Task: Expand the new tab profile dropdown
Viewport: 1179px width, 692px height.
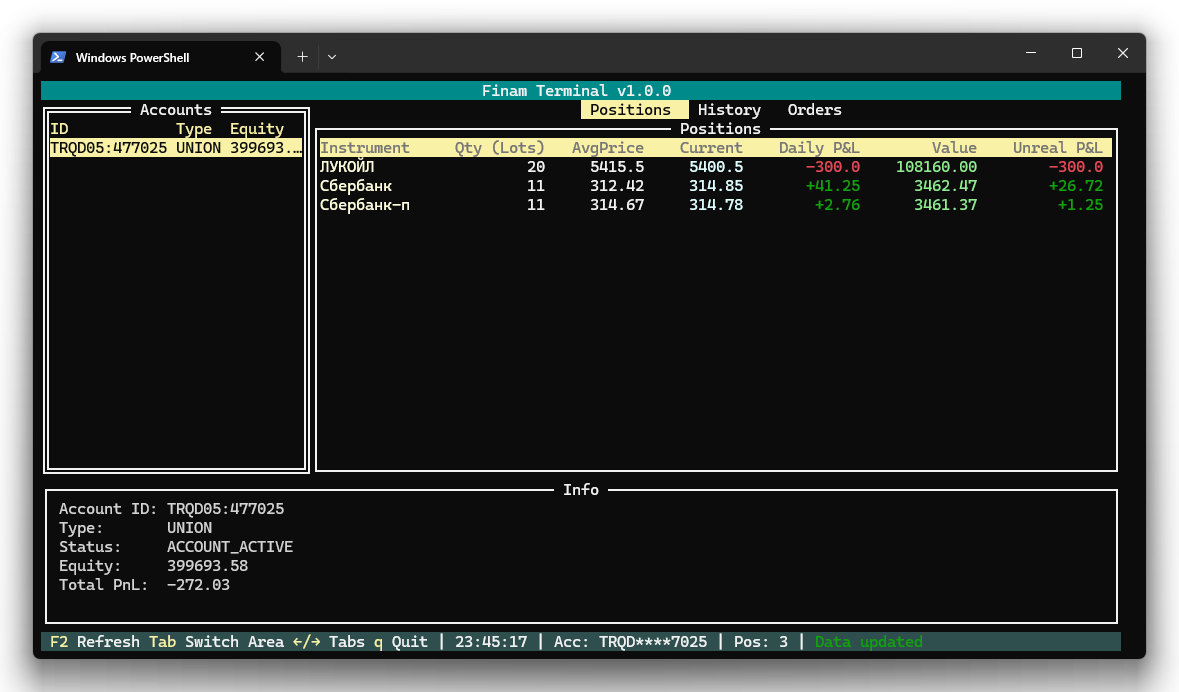Action: (x=332, y=57)
